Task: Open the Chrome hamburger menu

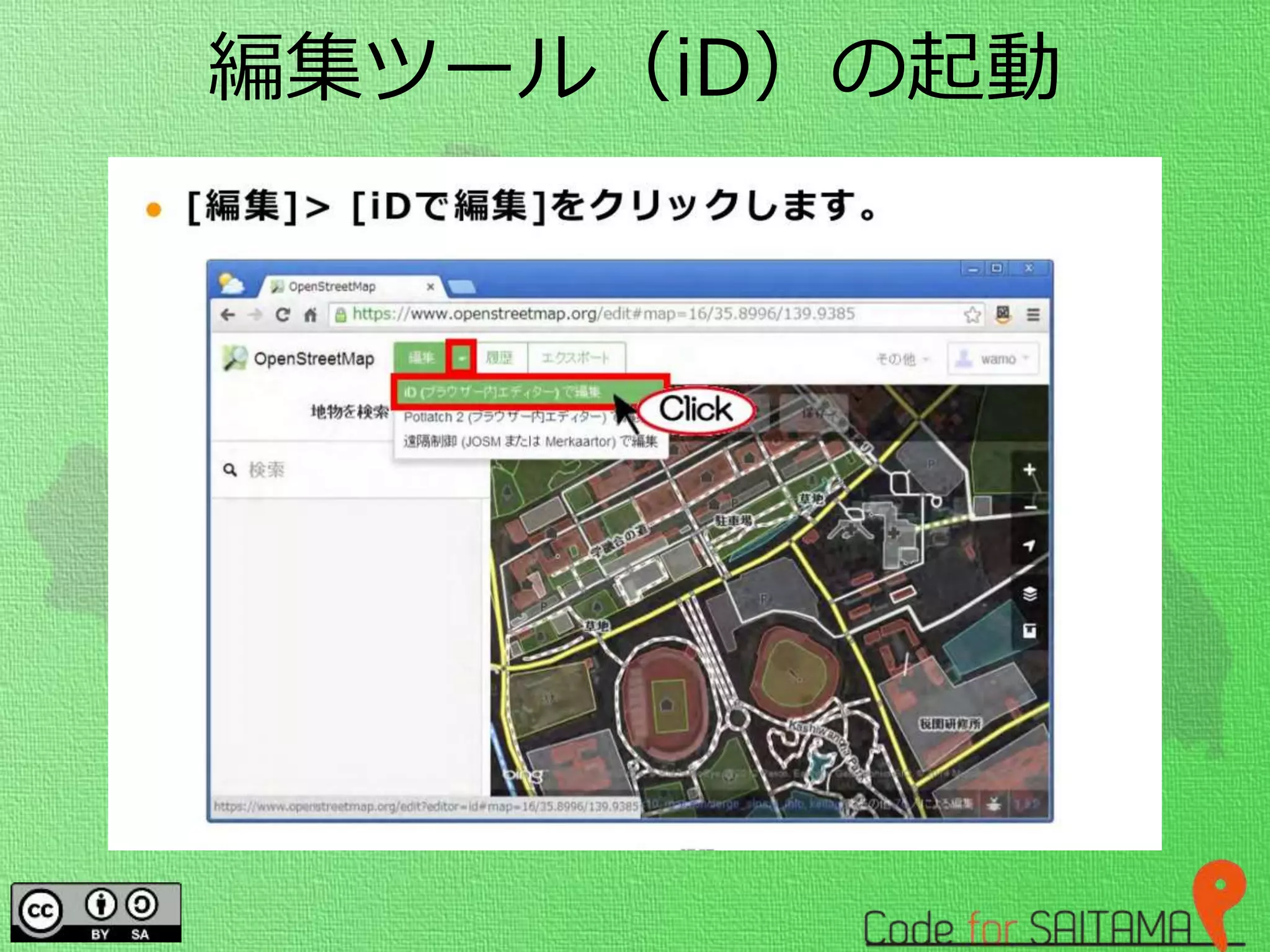Action: [x=1033, y=315]
